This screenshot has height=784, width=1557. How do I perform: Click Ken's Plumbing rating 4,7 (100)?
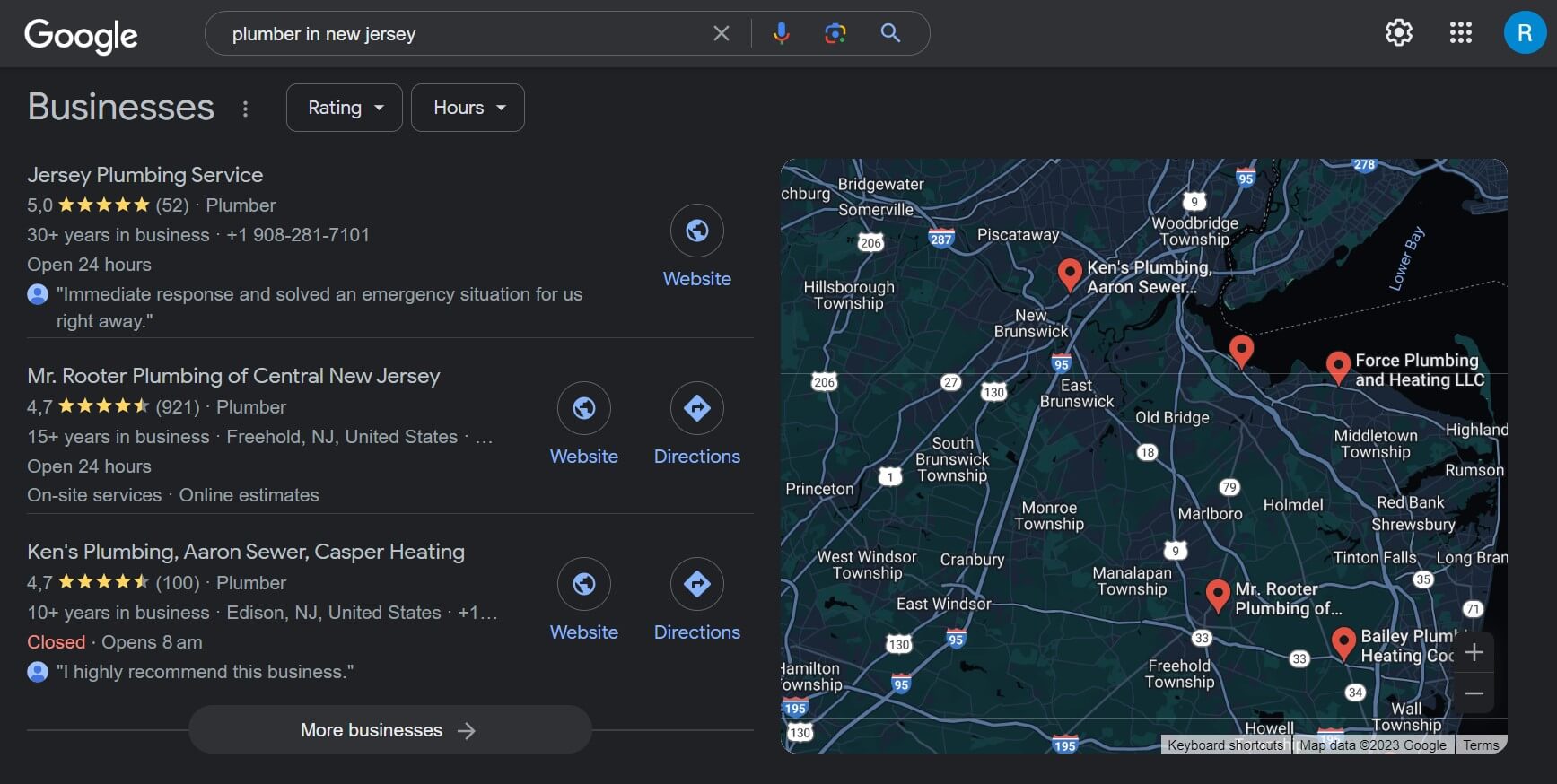coord(113,583)
